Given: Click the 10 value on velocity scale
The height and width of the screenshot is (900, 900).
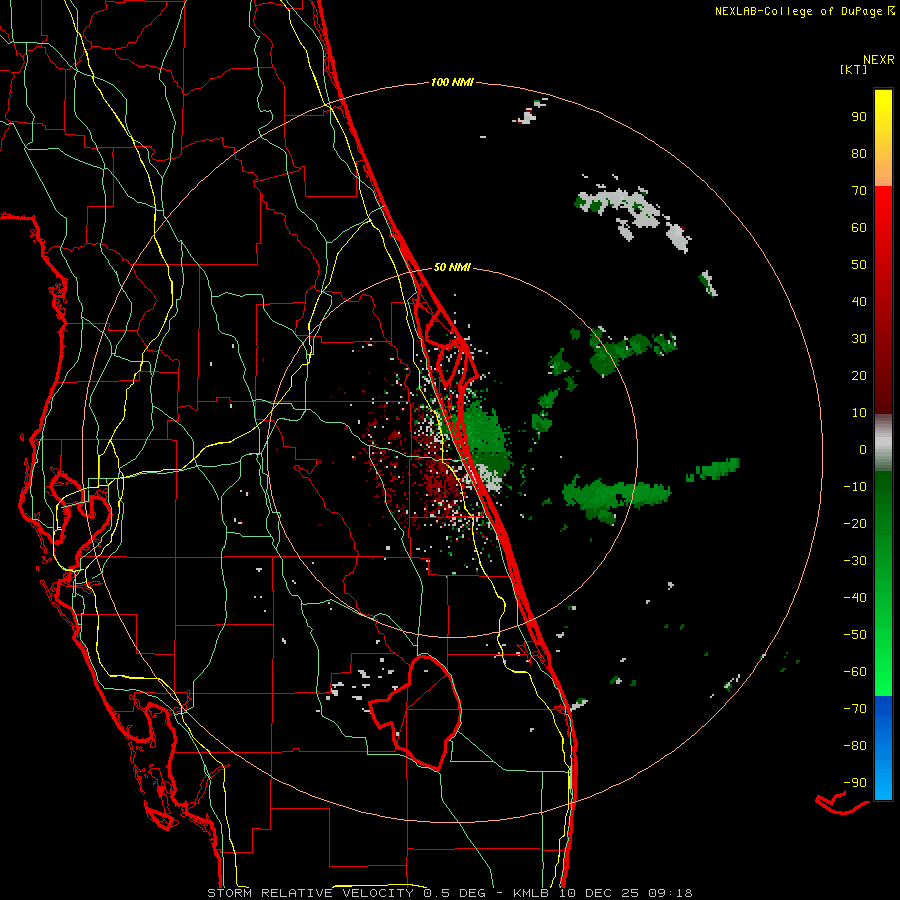Looking at the screenshot, I should point(859,413).
